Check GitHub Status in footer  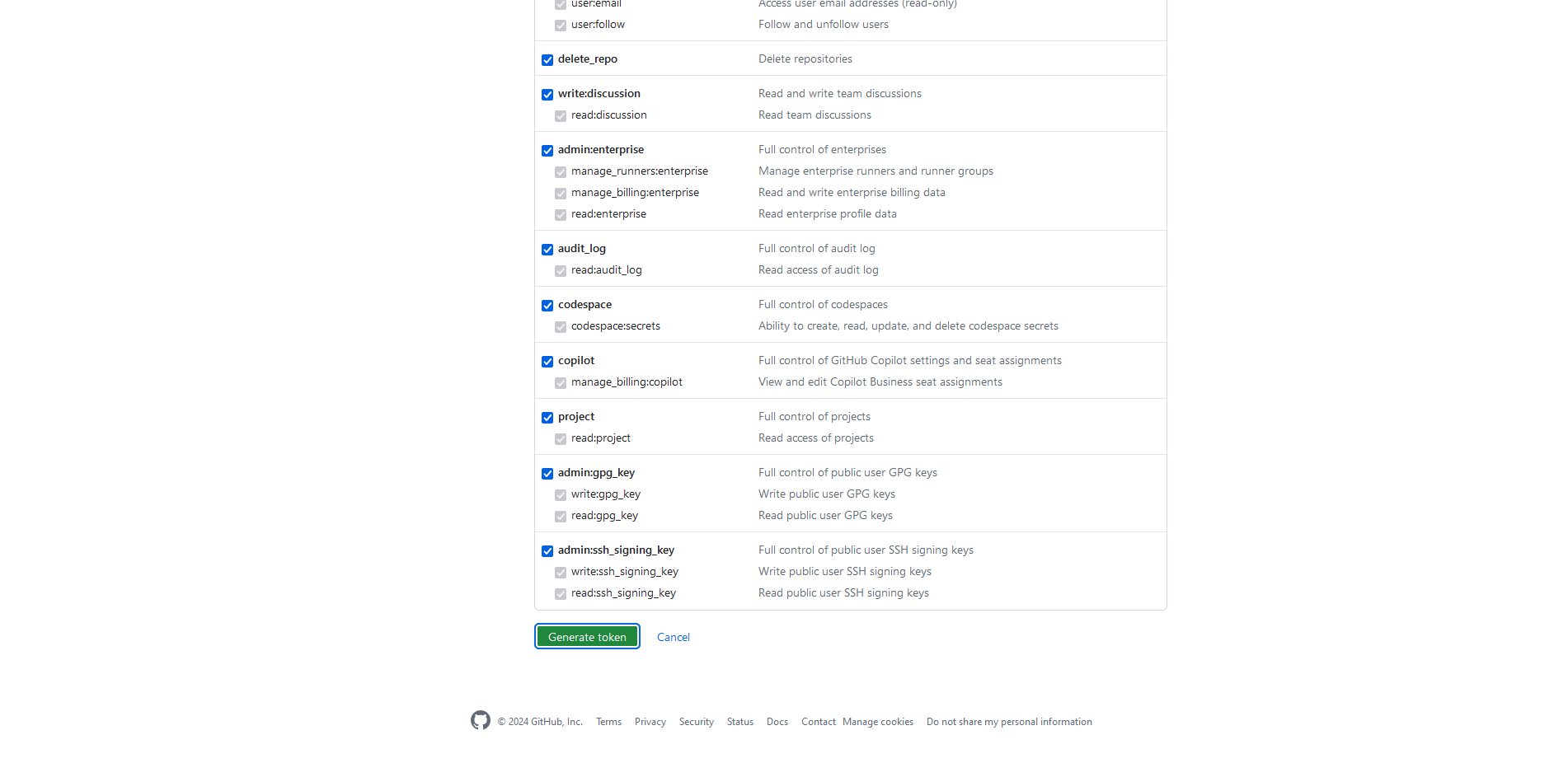click(x=739, y=722)
